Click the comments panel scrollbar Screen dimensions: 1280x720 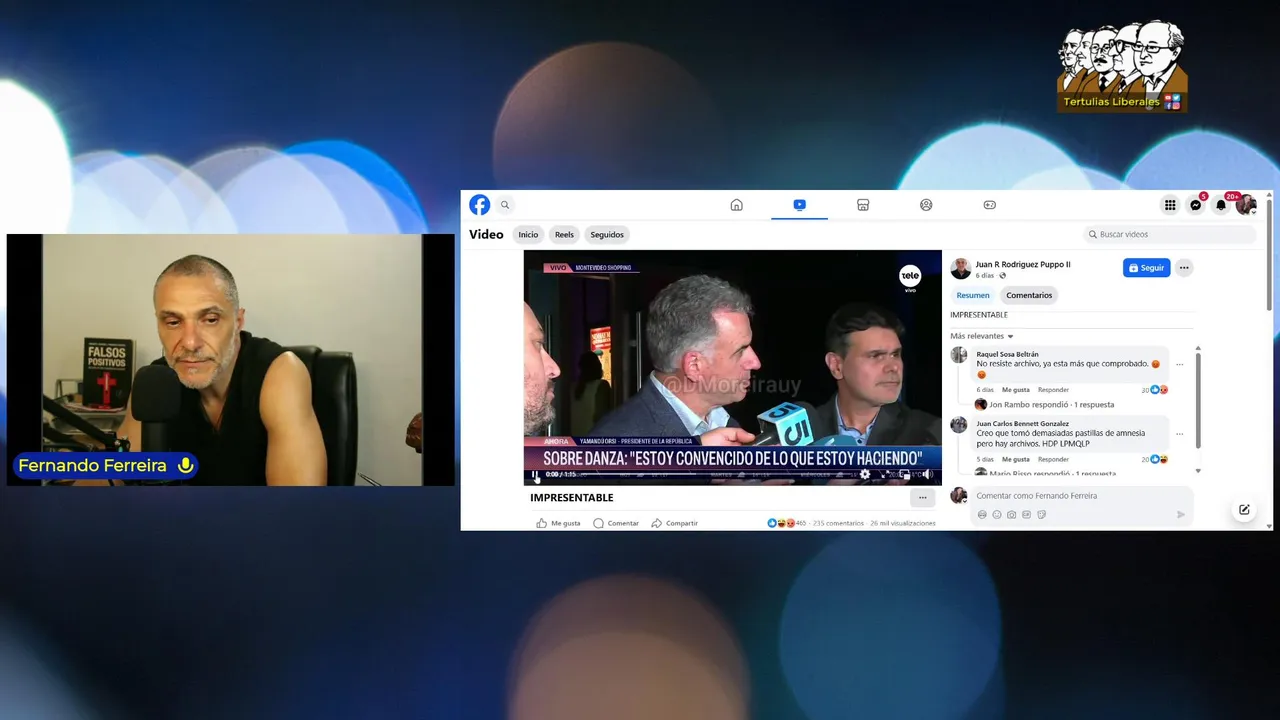(x=1198, y=400)
